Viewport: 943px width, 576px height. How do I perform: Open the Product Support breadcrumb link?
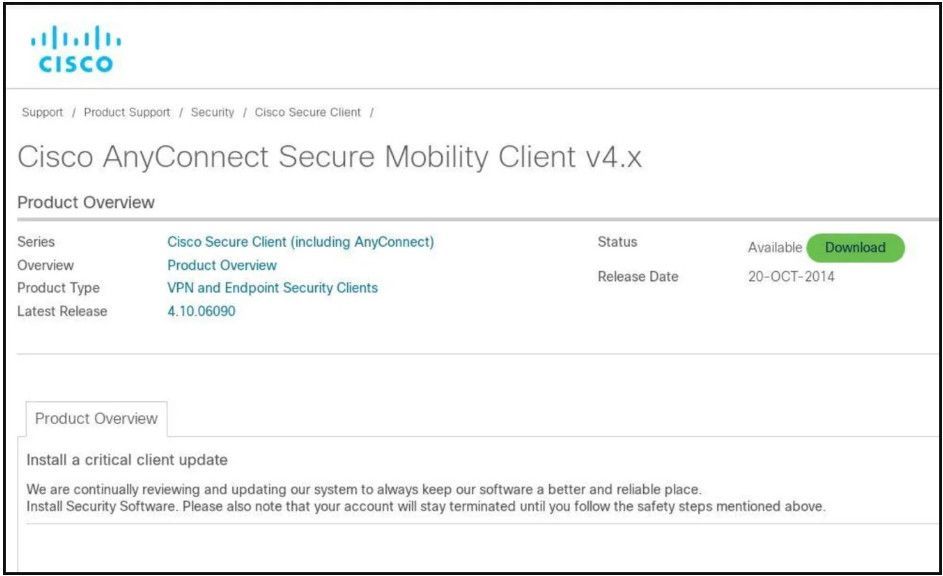pos(127,112)
